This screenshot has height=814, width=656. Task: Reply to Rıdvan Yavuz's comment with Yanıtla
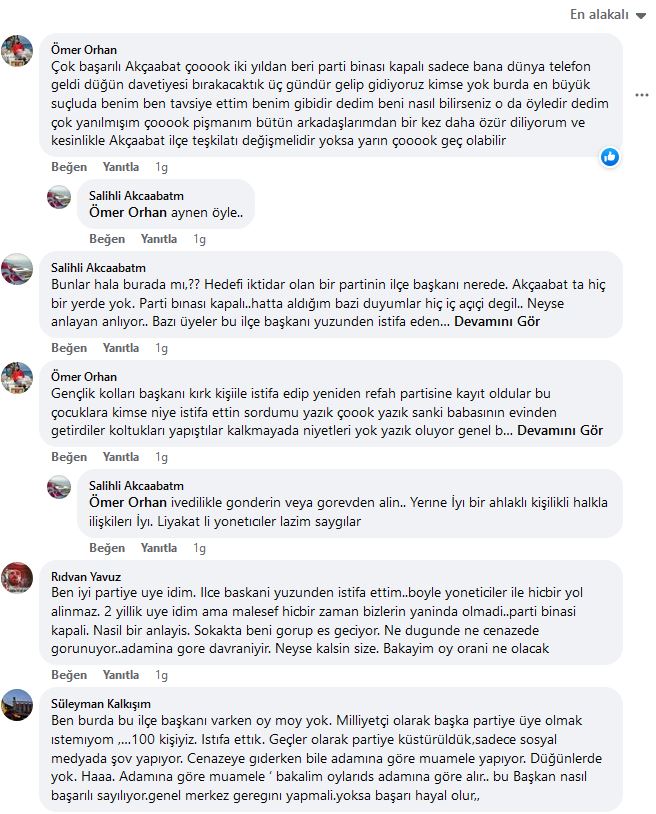tap(121, 675)
